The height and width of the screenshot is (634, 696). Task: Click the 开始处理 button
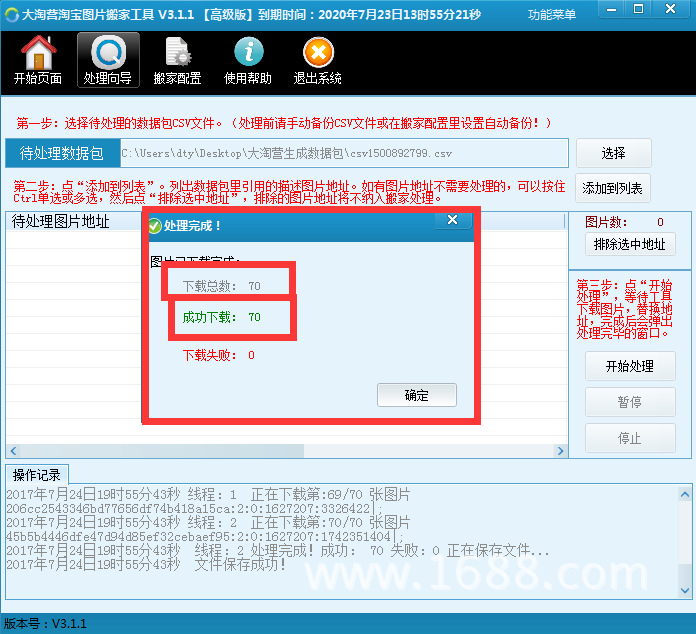click(630, 366)
